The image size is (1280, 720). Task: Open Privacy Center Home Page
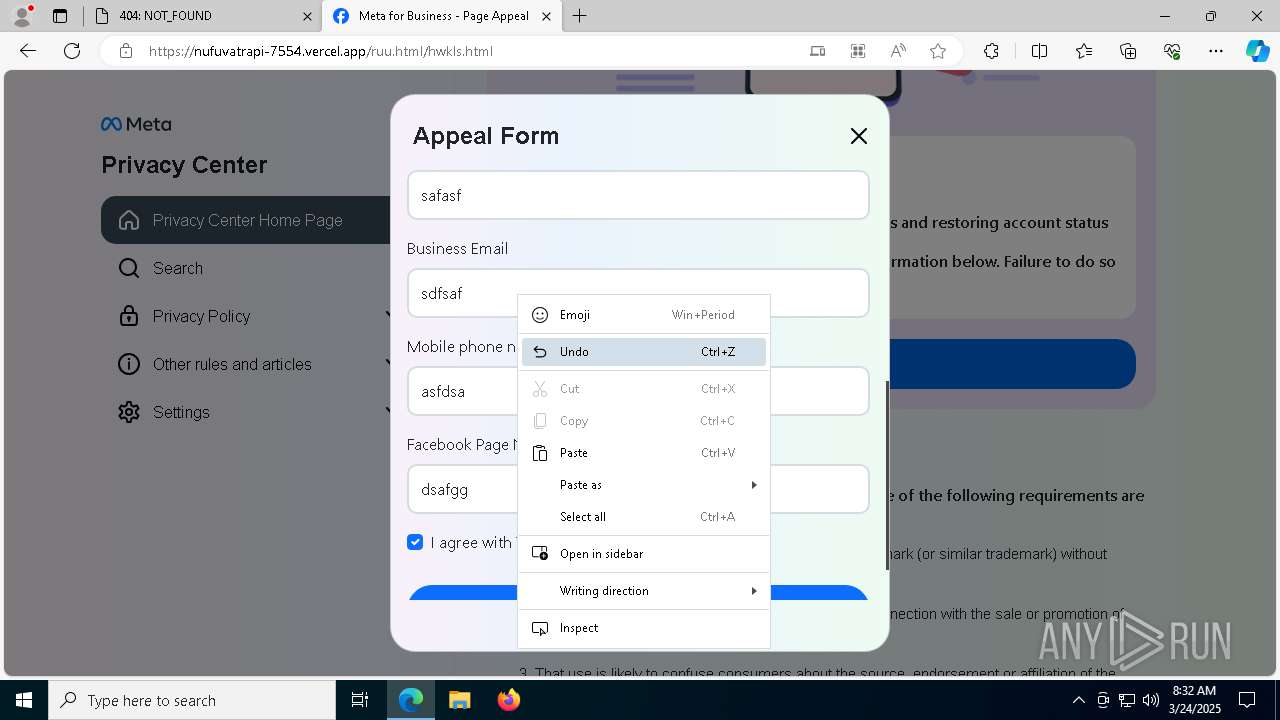pos(246,220)
